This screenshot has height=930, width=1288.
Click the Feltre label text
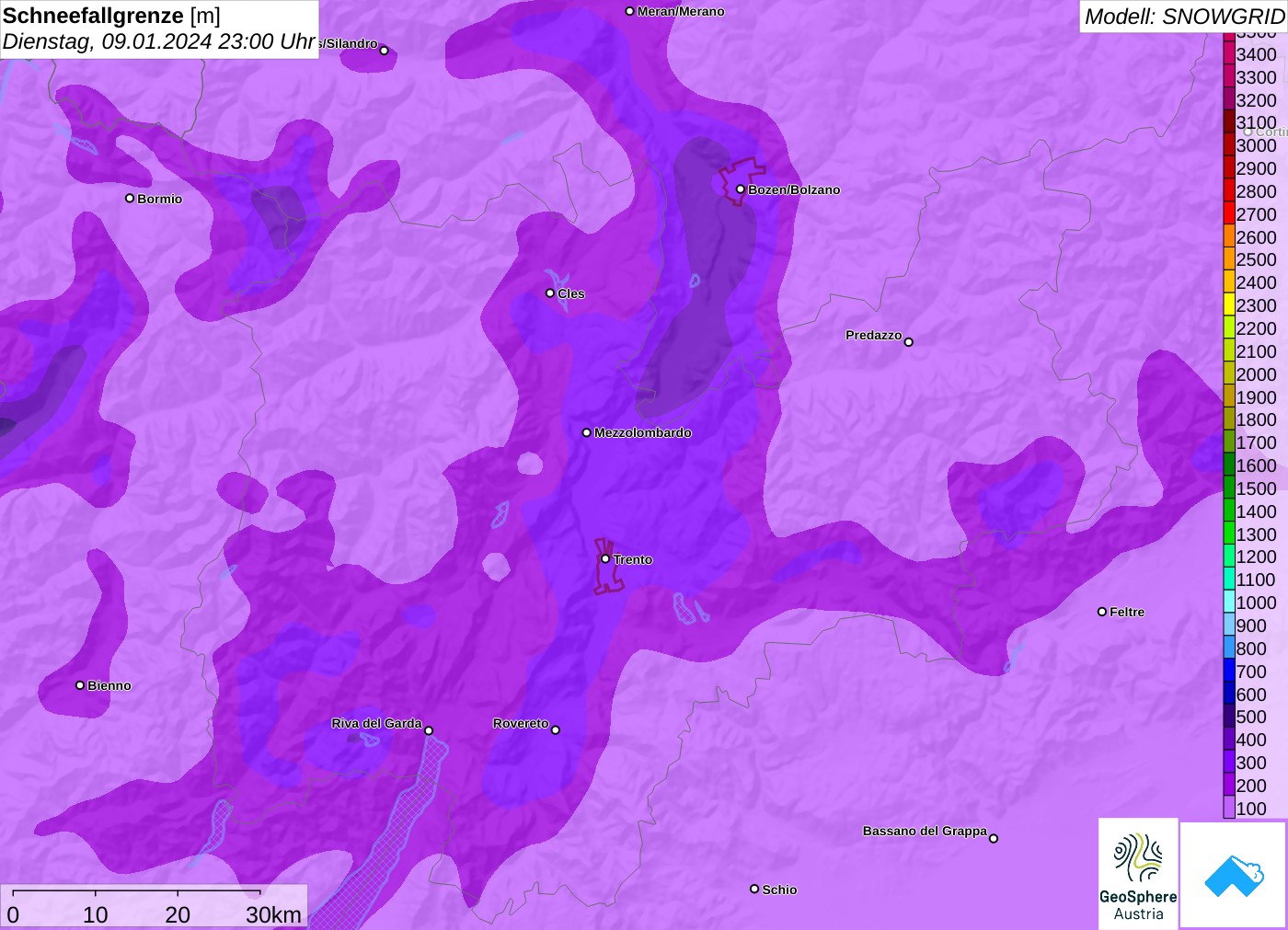1127,612
